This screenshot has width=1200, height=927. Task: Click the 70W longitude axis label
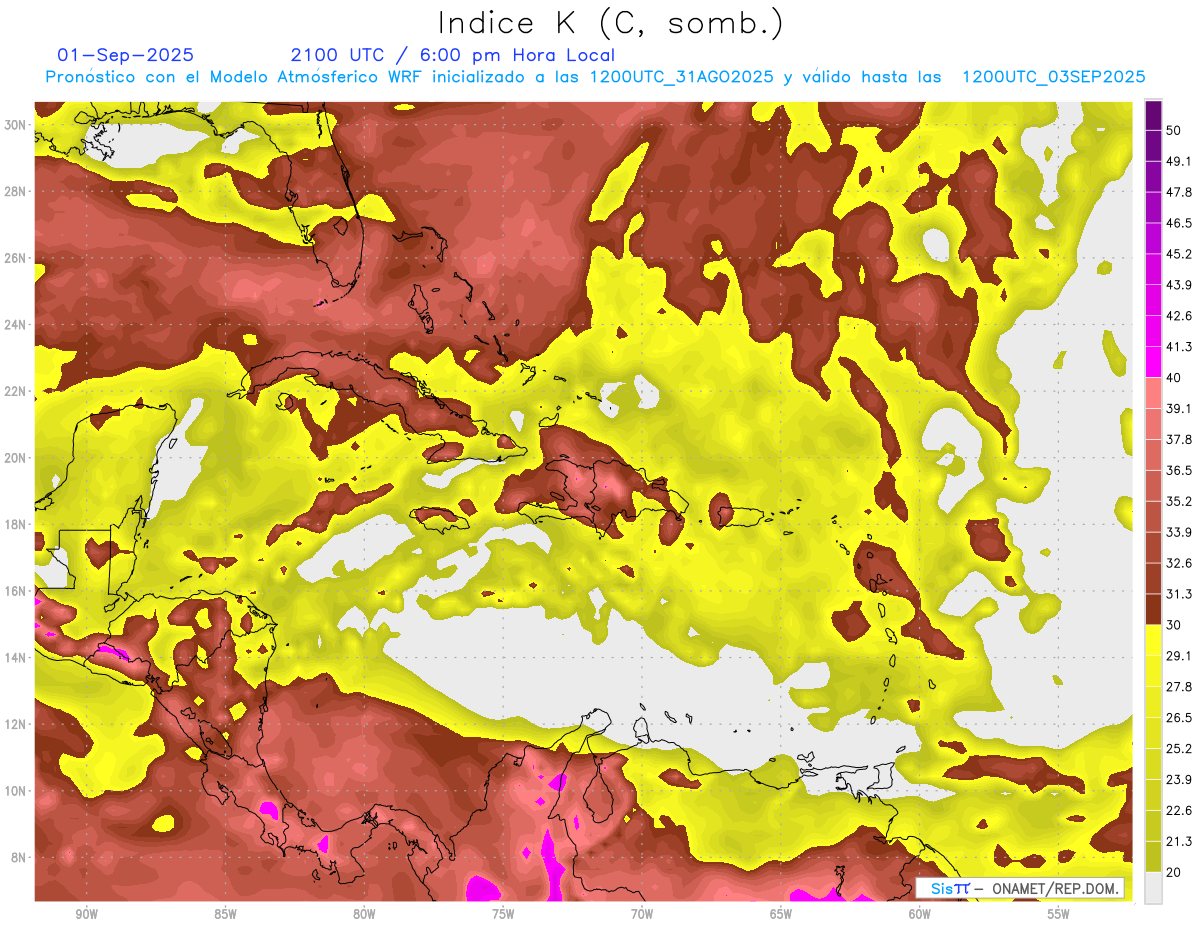642,914
